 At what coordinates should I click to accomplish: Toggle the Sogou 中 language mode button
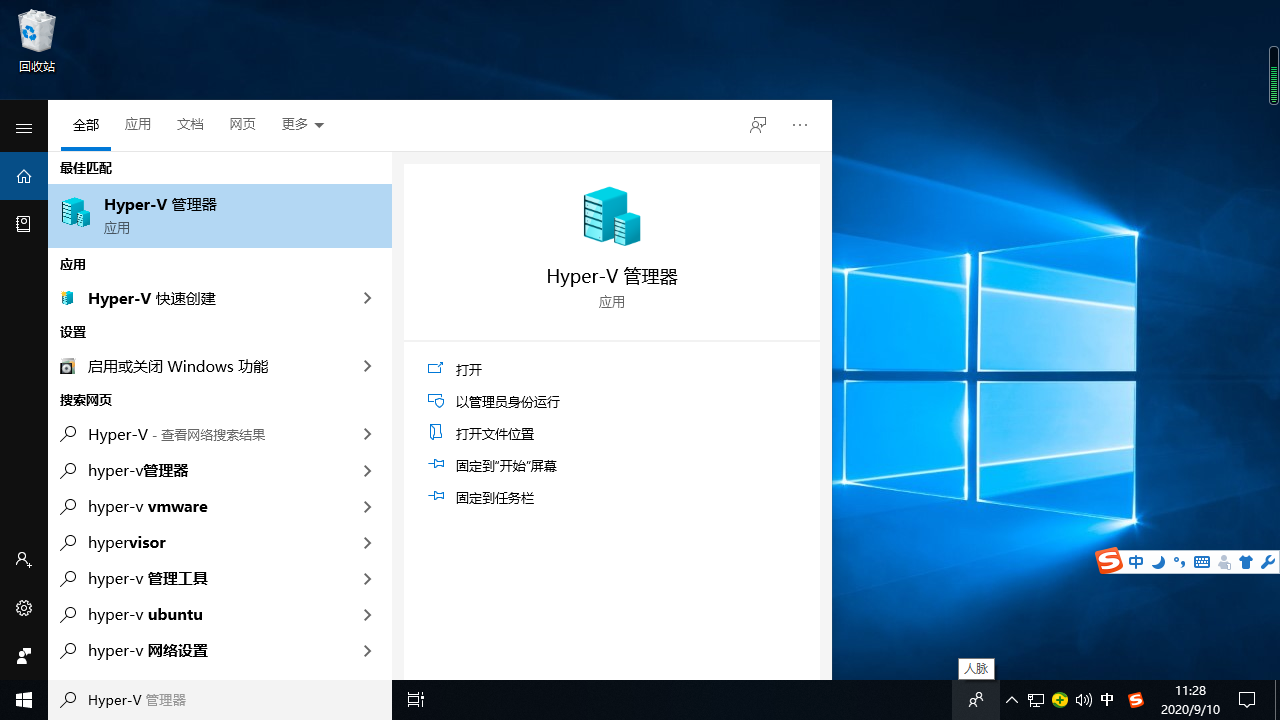point(1136,562)
